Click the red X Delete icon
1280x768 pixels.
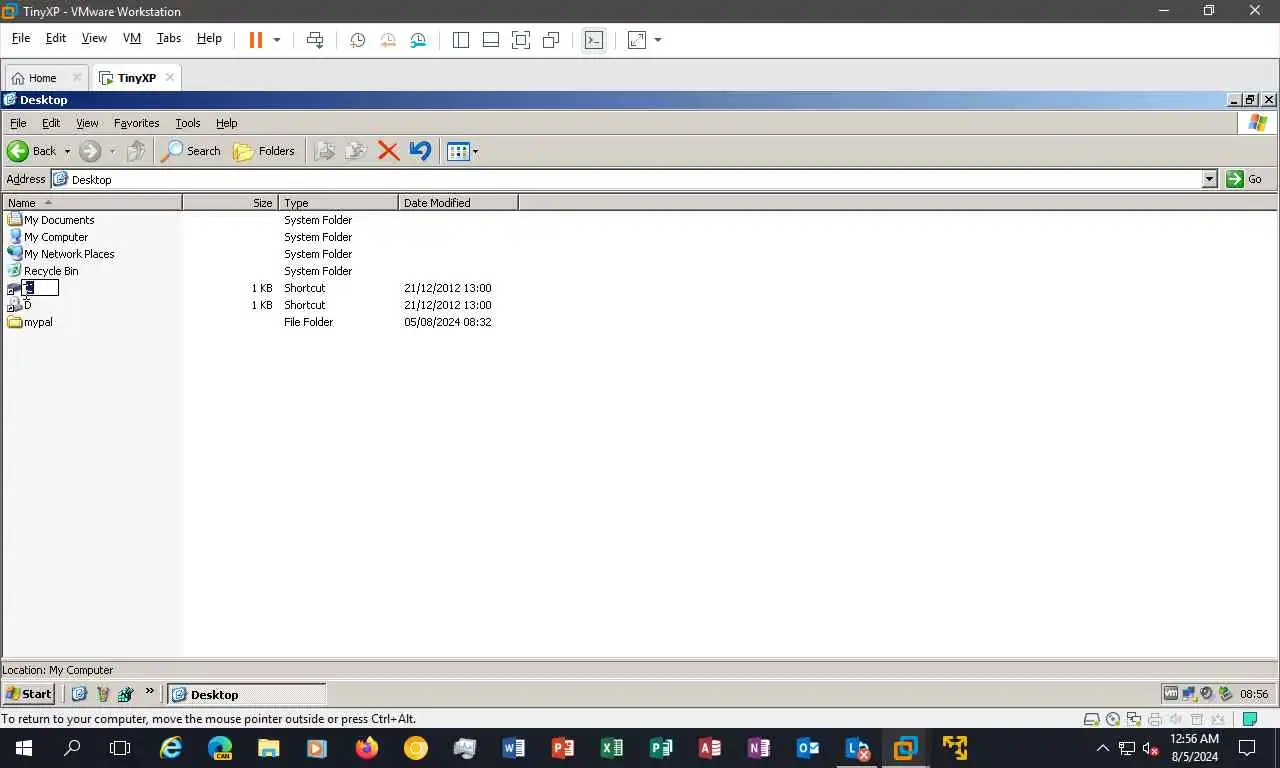tap(389, 151)
